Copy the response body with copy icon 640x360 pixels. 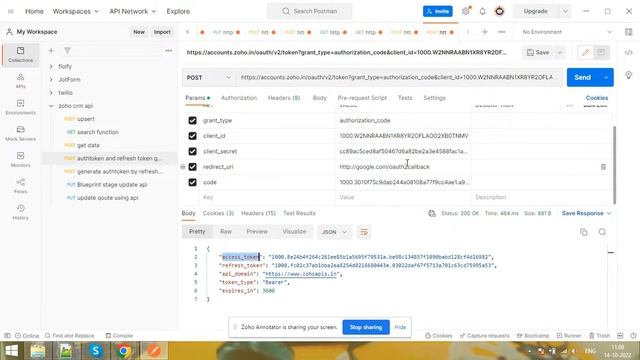[584, 232]
